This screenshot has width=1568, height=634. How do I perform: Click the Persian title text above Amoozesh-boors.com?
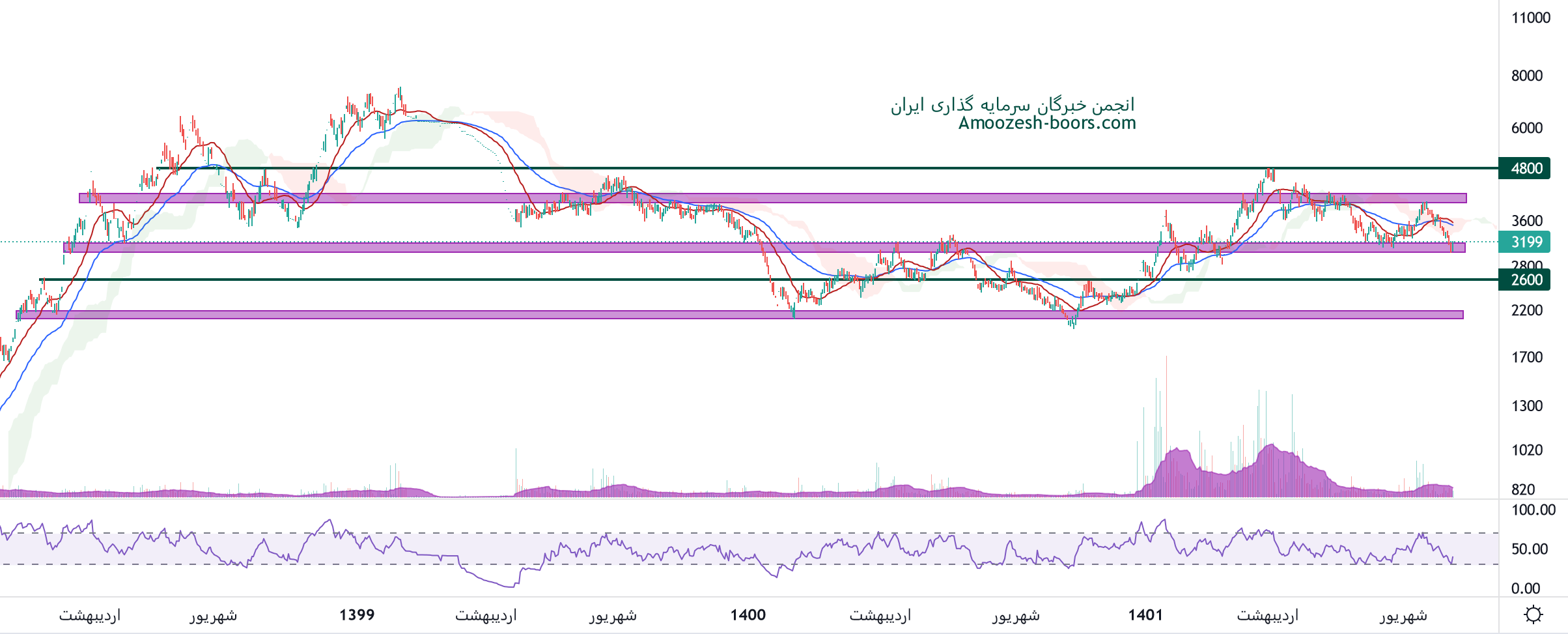(x=1013, y=104)
